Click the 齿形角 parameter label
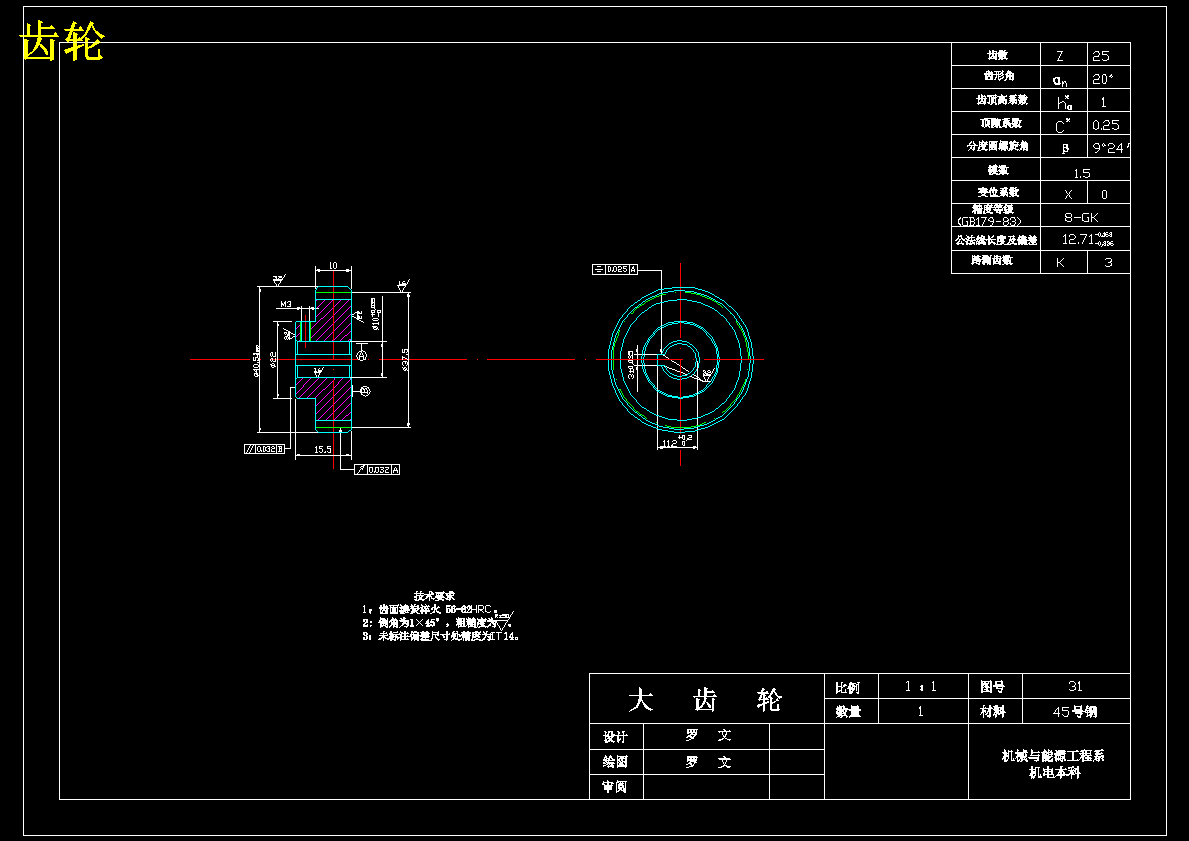The image size is (1189, 841). tap(999, 76)
